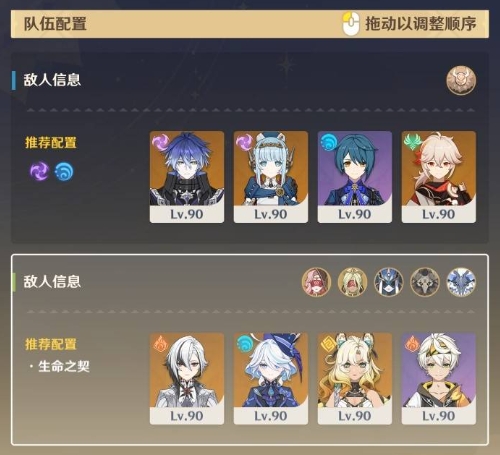Click the first team's 敌人信息 header
The height and width of the screenshot is (455, 500).
(x=52, y=80)
